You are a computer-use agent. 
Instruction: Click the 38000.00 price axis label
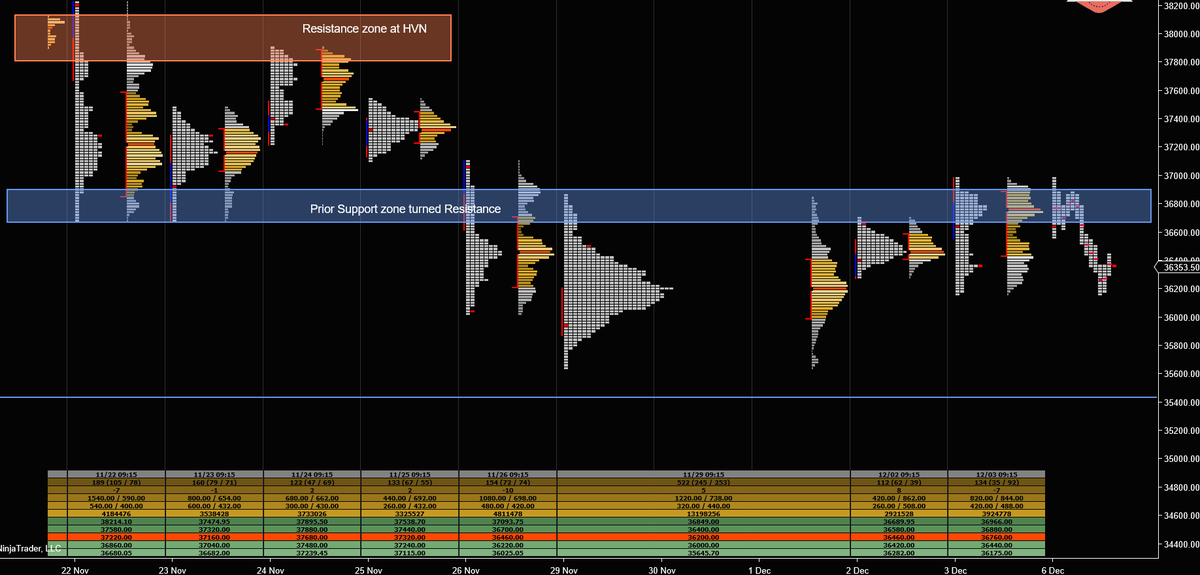(x=1180, y=34)
